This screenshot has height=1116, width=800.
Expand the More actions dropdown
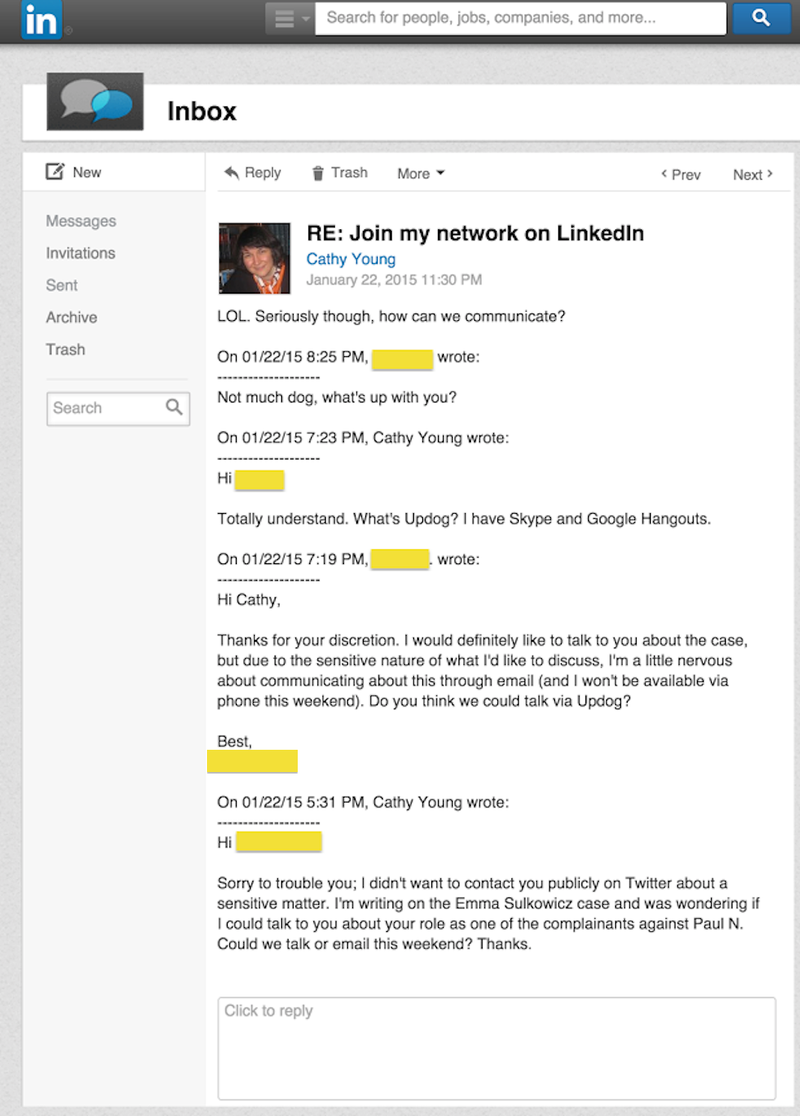click(x=421, y=174)
